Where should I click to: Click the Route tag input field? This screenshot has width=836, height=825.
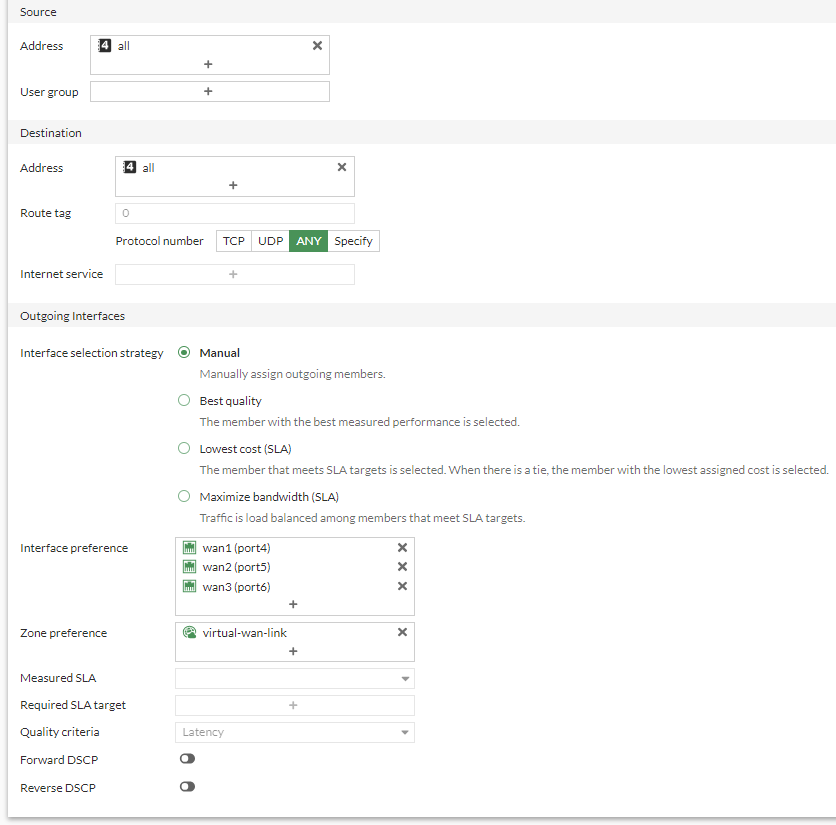235,213
